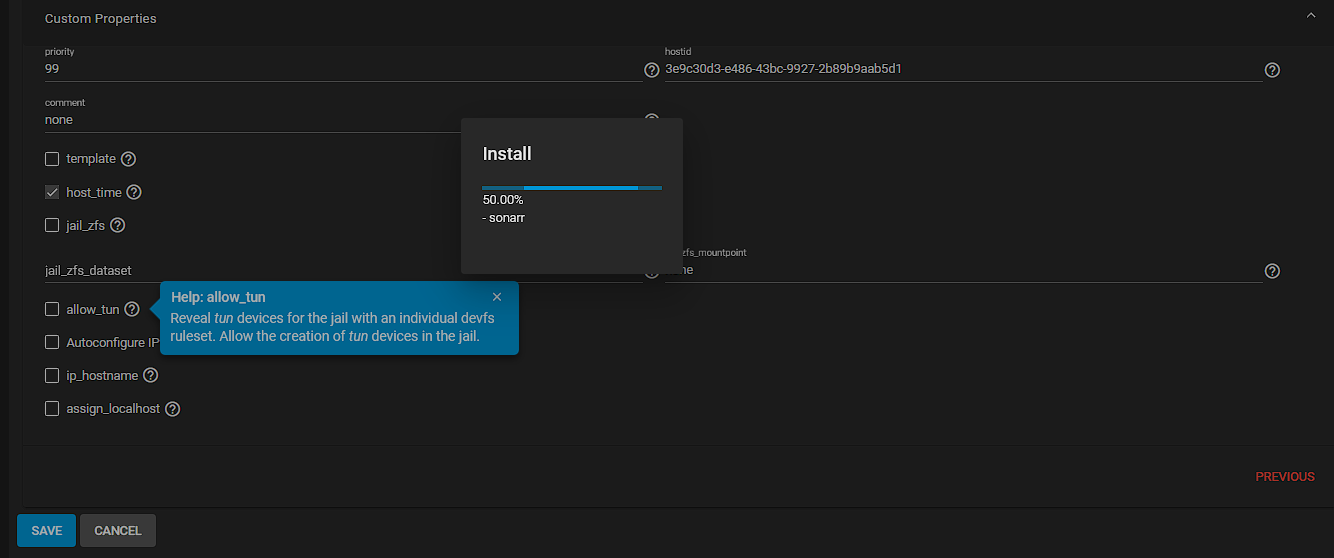Enable the jail_zfs checkbox
Image resolution: width=1334 pixels, height=558 pixels.
click(52, 226)
